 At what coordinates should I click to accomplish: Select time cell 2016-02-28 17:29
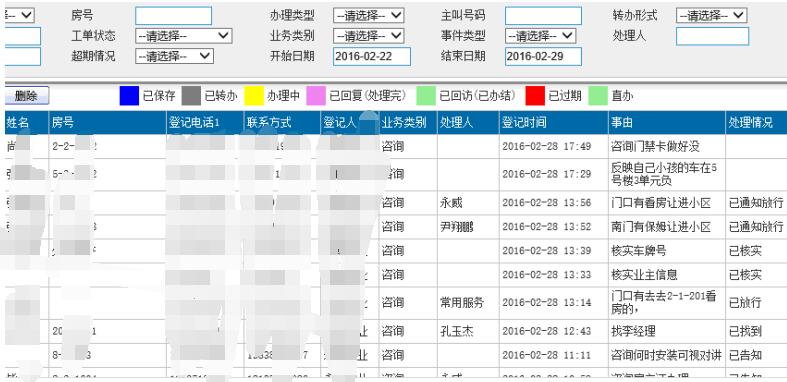click(554, 175)
